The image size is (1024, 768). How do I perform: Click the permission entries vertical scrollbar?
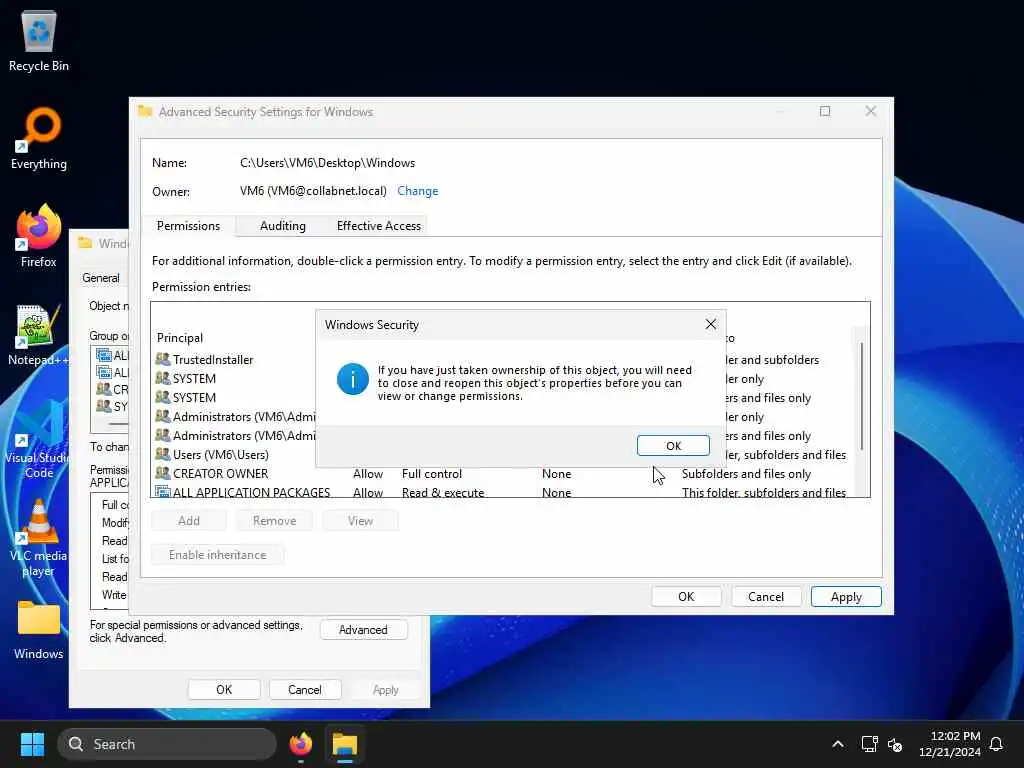(x=862, y=398)
